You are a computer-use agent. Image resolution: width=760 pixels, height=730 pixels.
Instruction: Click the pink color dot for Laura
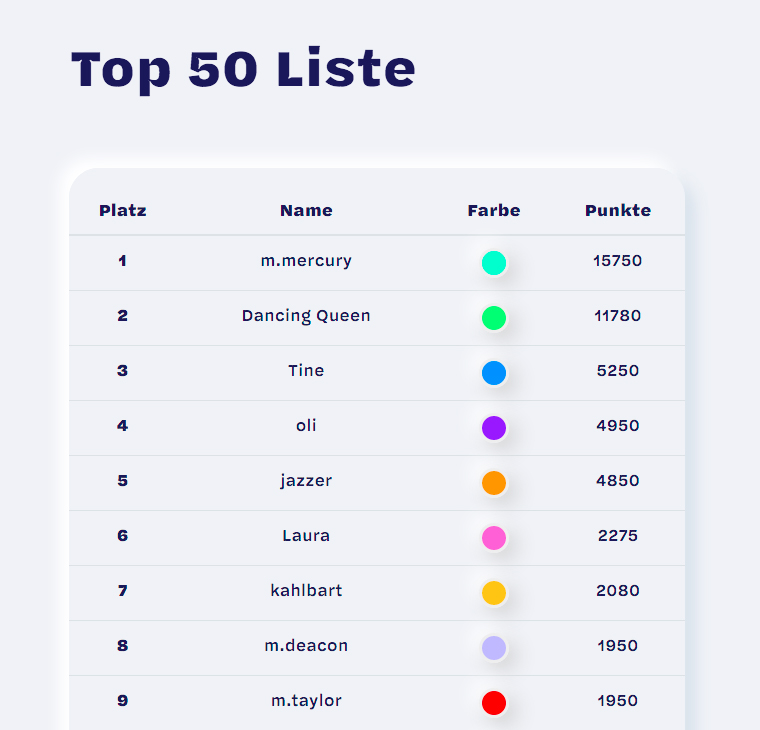click(x=494, y=538)
